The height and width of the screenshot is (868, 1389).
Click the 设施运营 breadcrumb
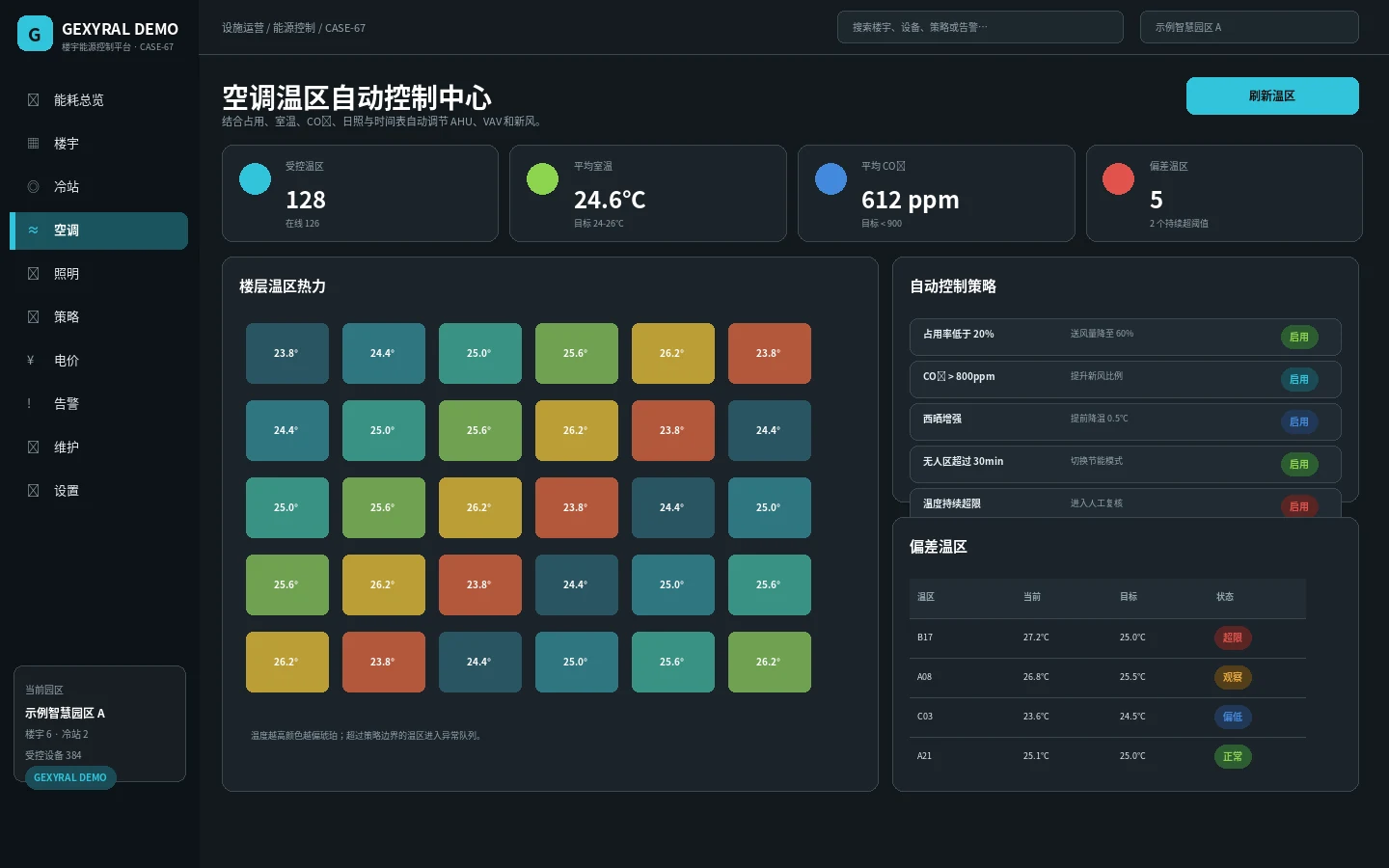point(243,28)
